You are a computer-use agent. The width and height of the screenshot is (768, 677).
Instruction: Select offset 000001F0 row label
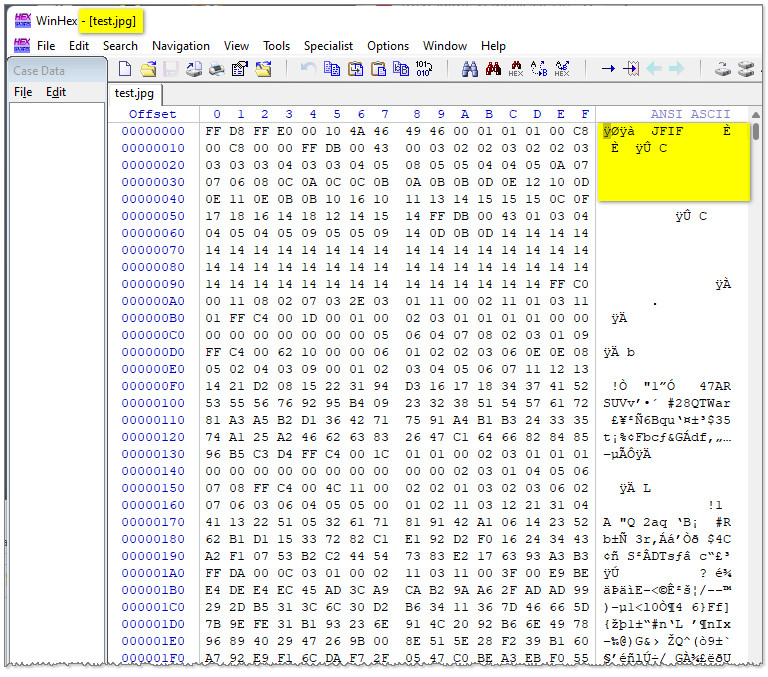pyautogui.click(x=153, y=657)
